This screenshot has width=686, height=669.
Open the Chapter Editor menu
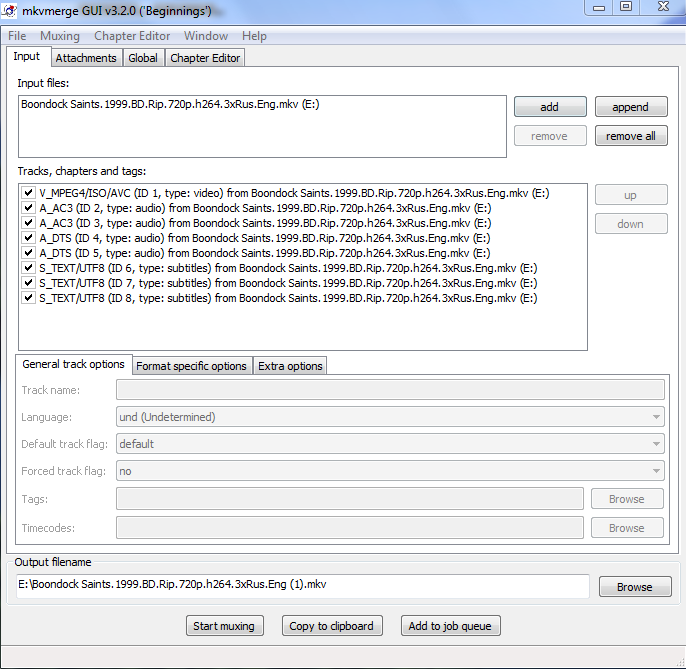(x=132, y=36)
